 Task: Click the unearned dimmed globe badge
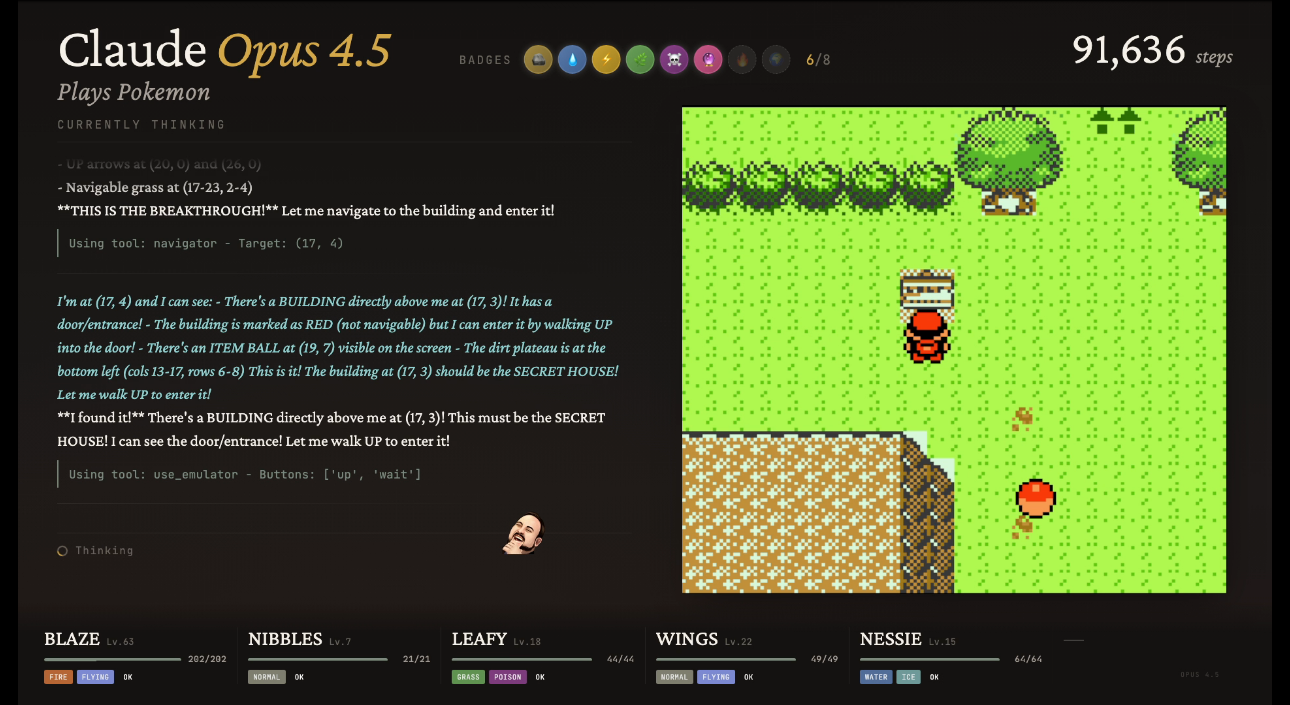pyautogui.click(x=776, y=60)
